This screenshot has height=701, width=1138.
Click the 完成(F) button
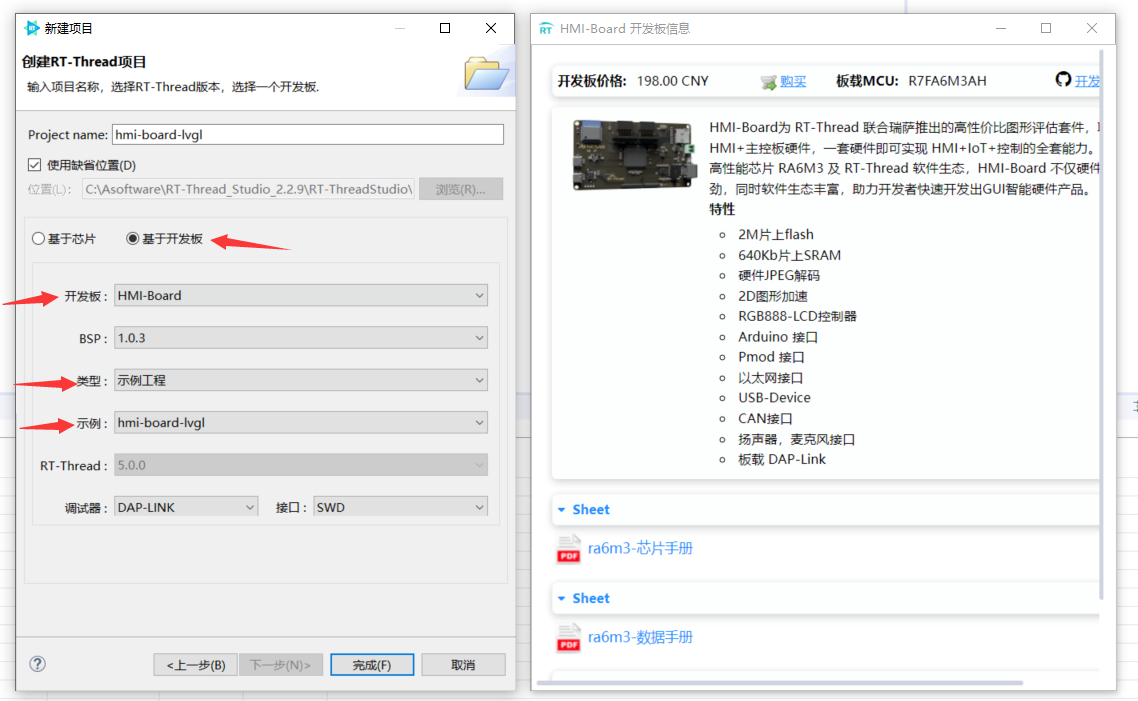coord(371,664)
